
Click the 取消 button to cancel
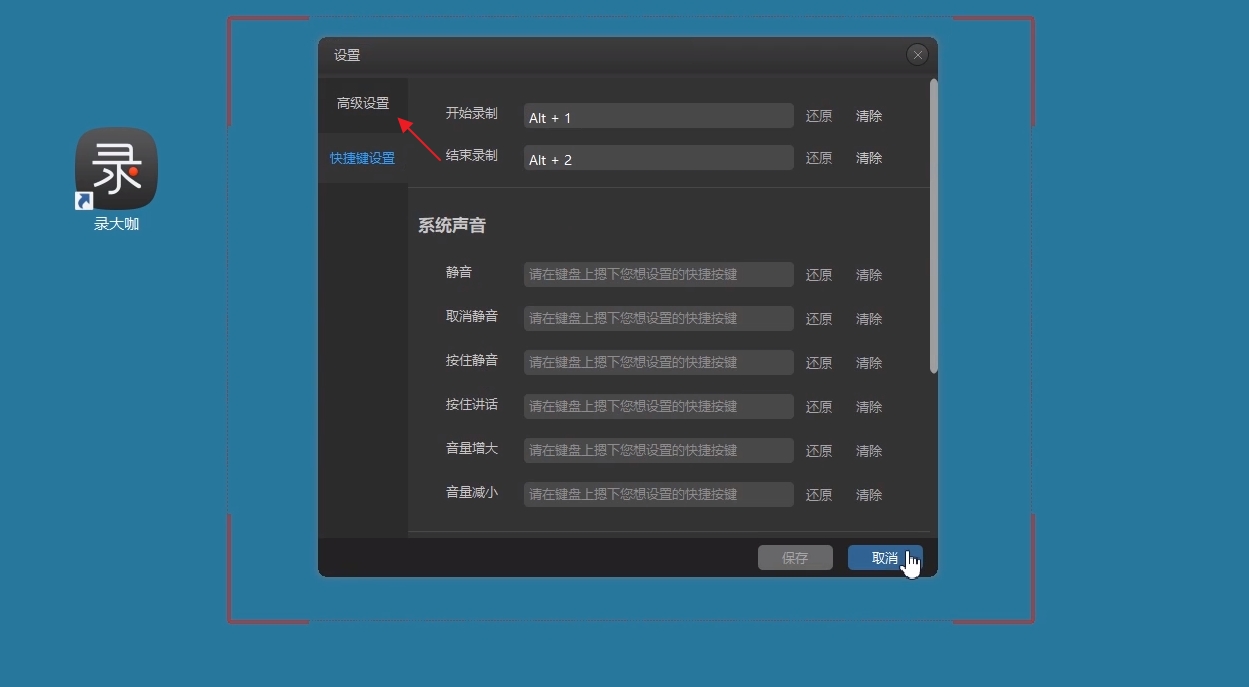tap(884, 557)
